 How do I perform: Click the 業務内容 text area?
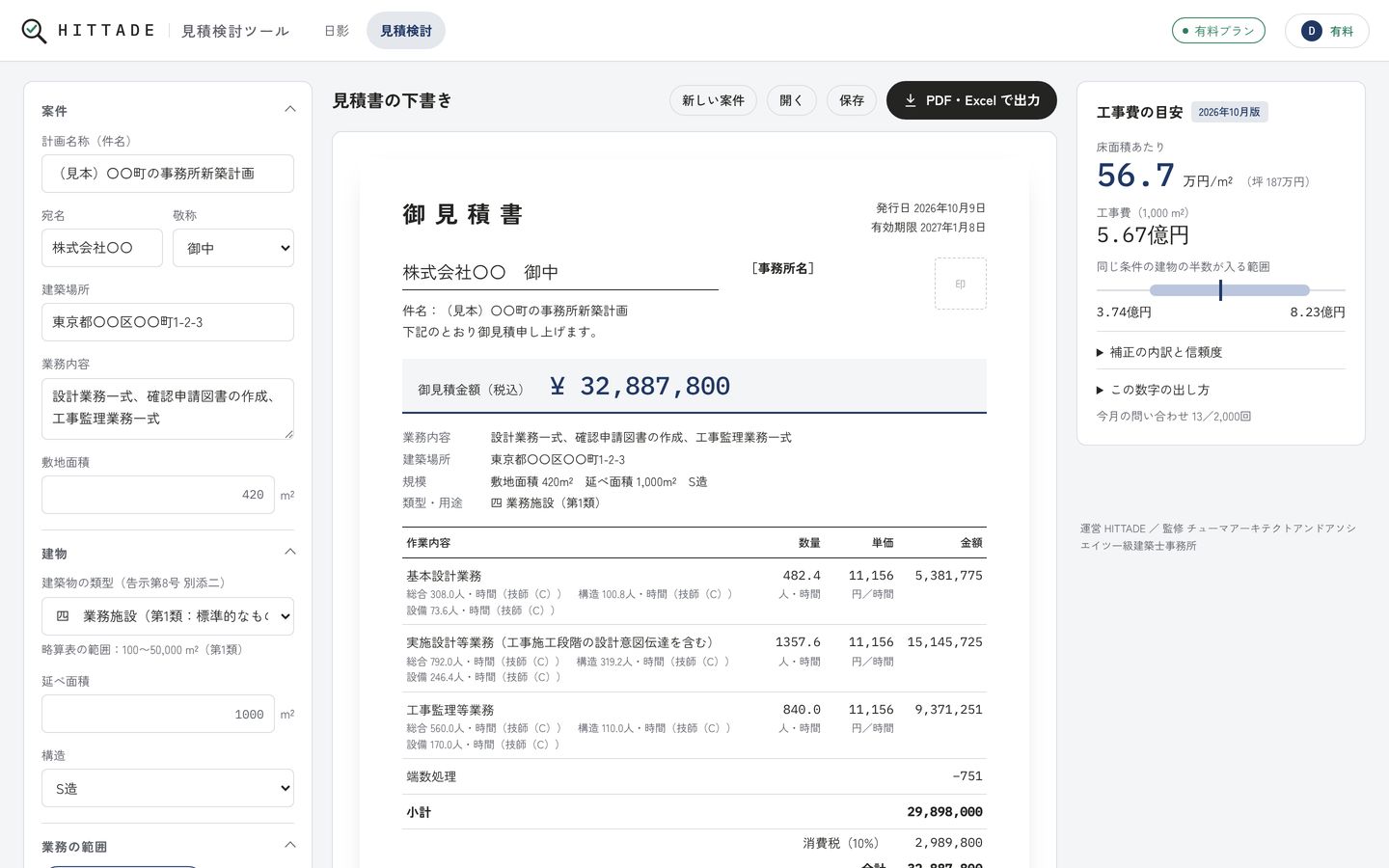click(x=168, y=409)
